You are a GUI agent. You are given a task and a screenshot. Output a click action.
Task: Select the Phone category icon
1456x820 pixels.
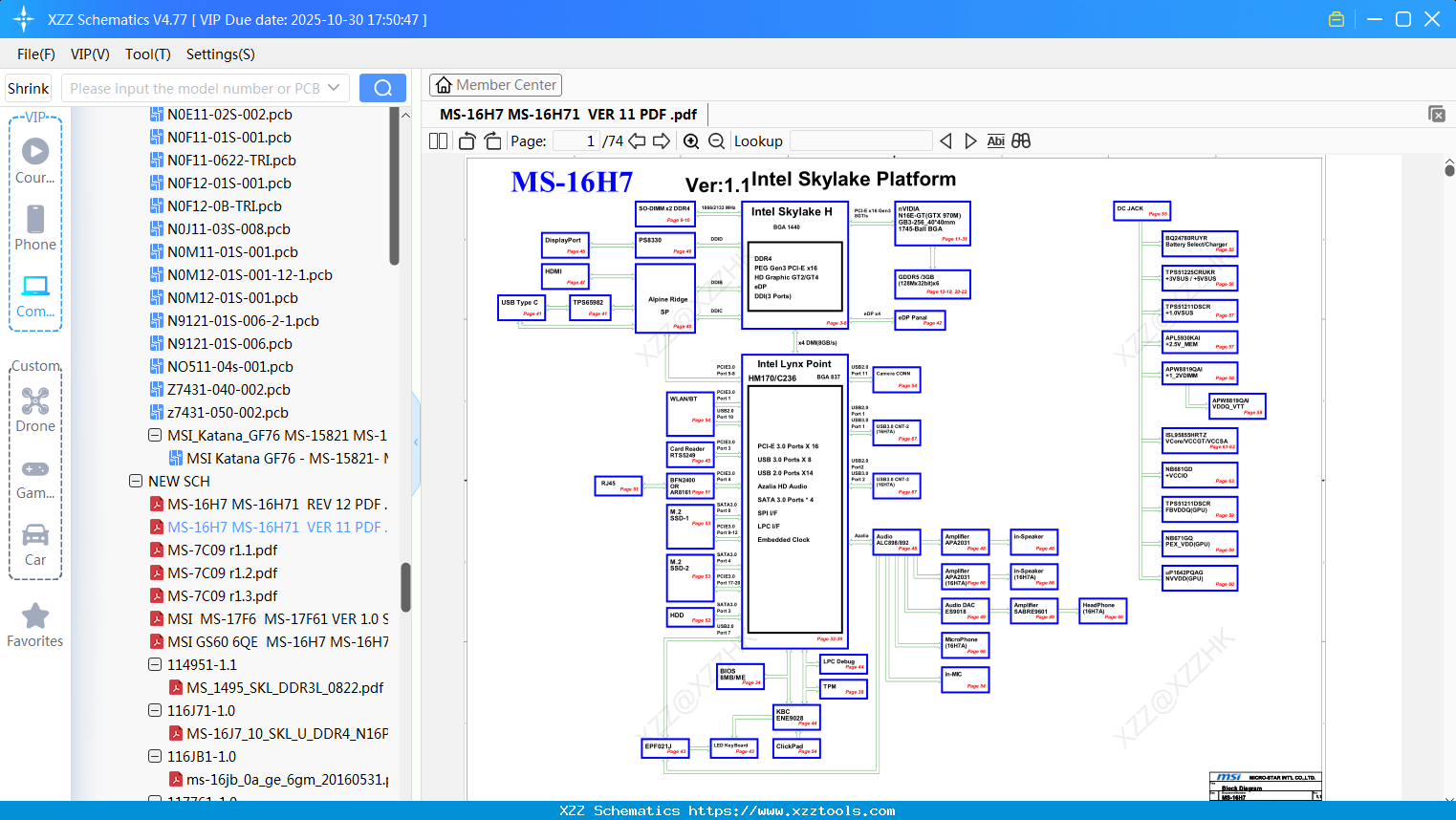35,227
